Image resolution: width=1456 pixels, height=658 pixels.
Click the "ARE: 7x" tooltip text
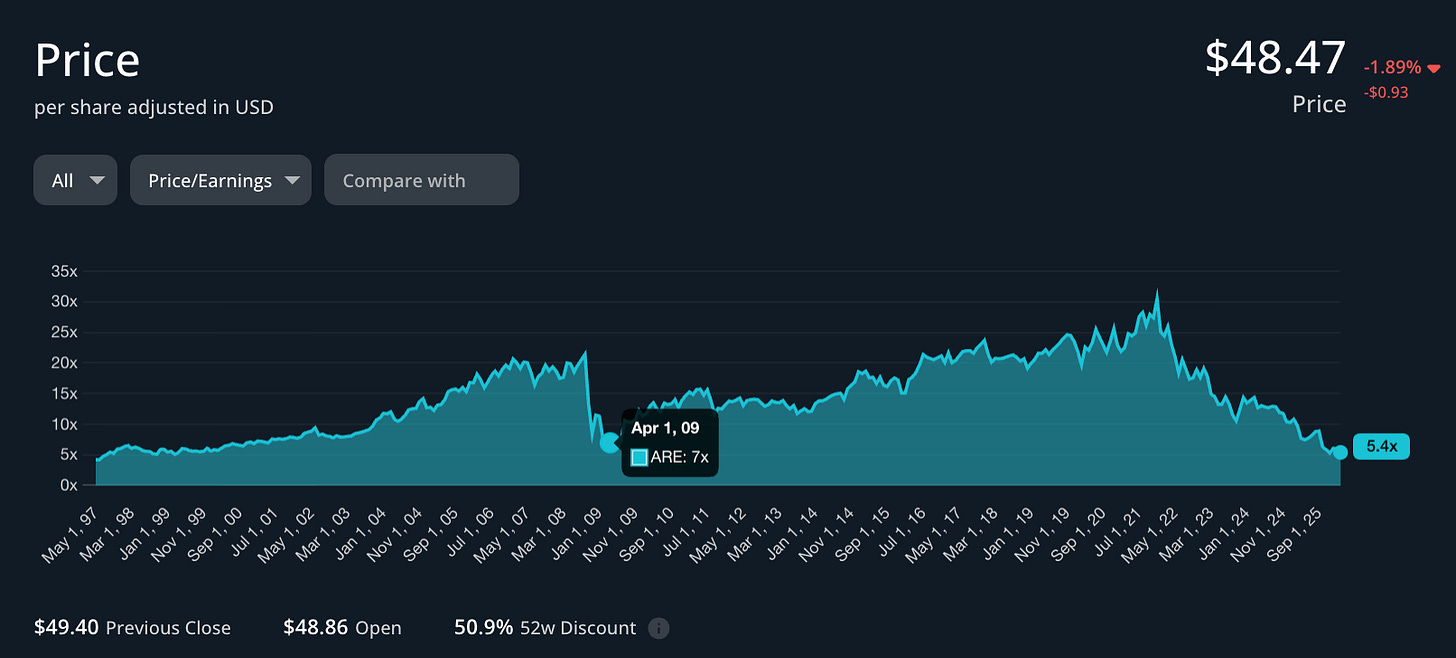coord(680,458)
